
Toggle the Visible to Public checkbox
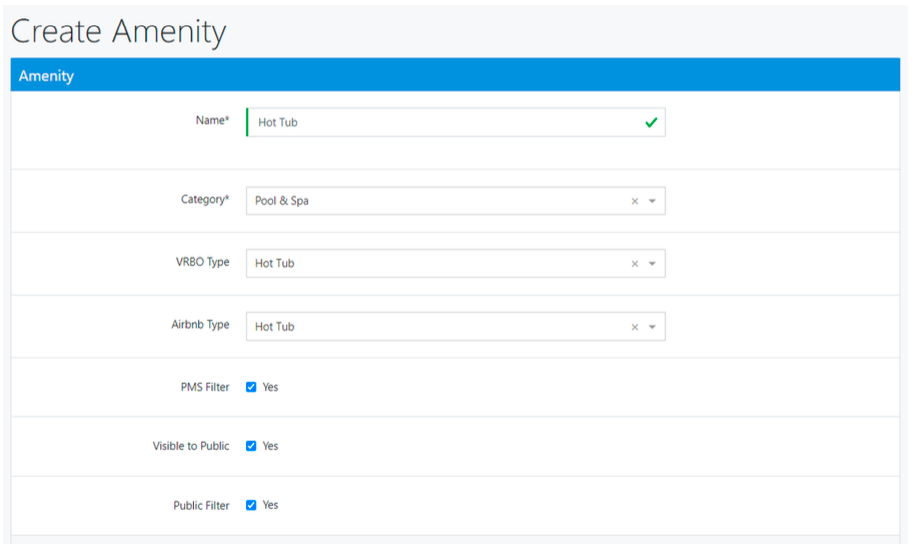pyautogui.click(x=251, y=446)
